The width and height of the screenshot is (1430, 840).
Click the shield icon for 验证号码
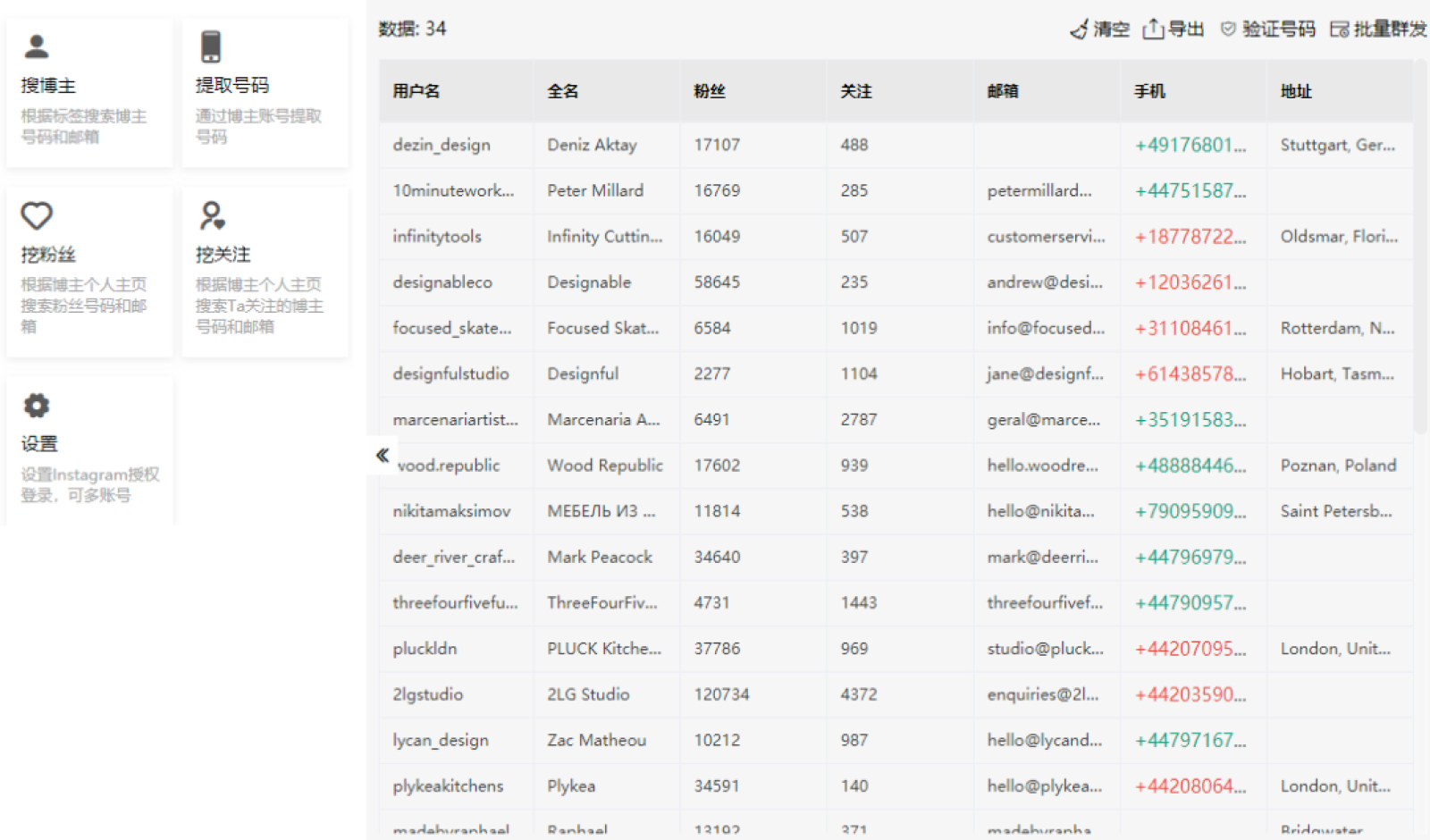[1229, 29]
